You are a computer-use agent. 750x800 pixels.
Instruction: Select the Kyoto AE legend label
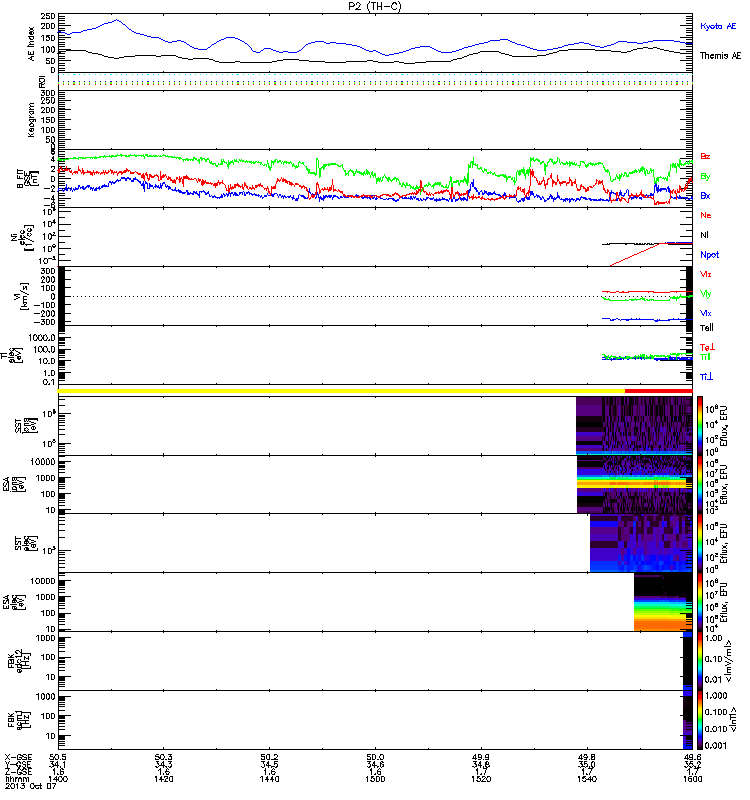click(x=718, y=26)
